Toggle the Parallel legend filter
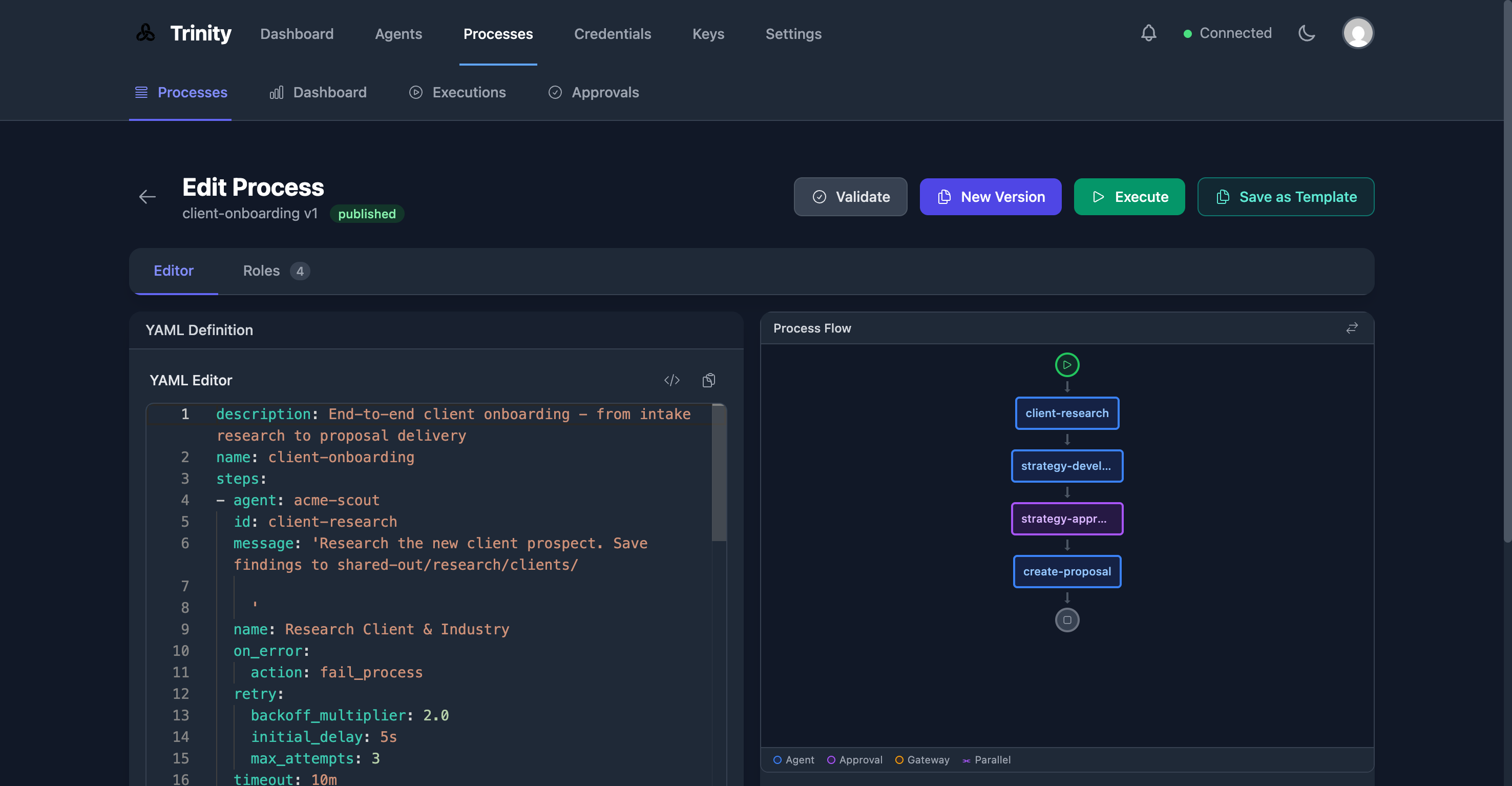 point(986,759)
